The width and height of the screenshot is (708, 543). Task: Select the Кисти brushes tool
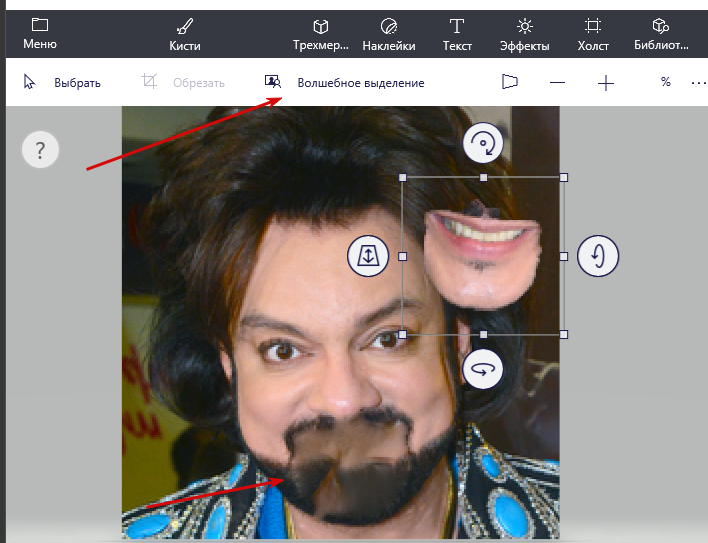point(185,33)
